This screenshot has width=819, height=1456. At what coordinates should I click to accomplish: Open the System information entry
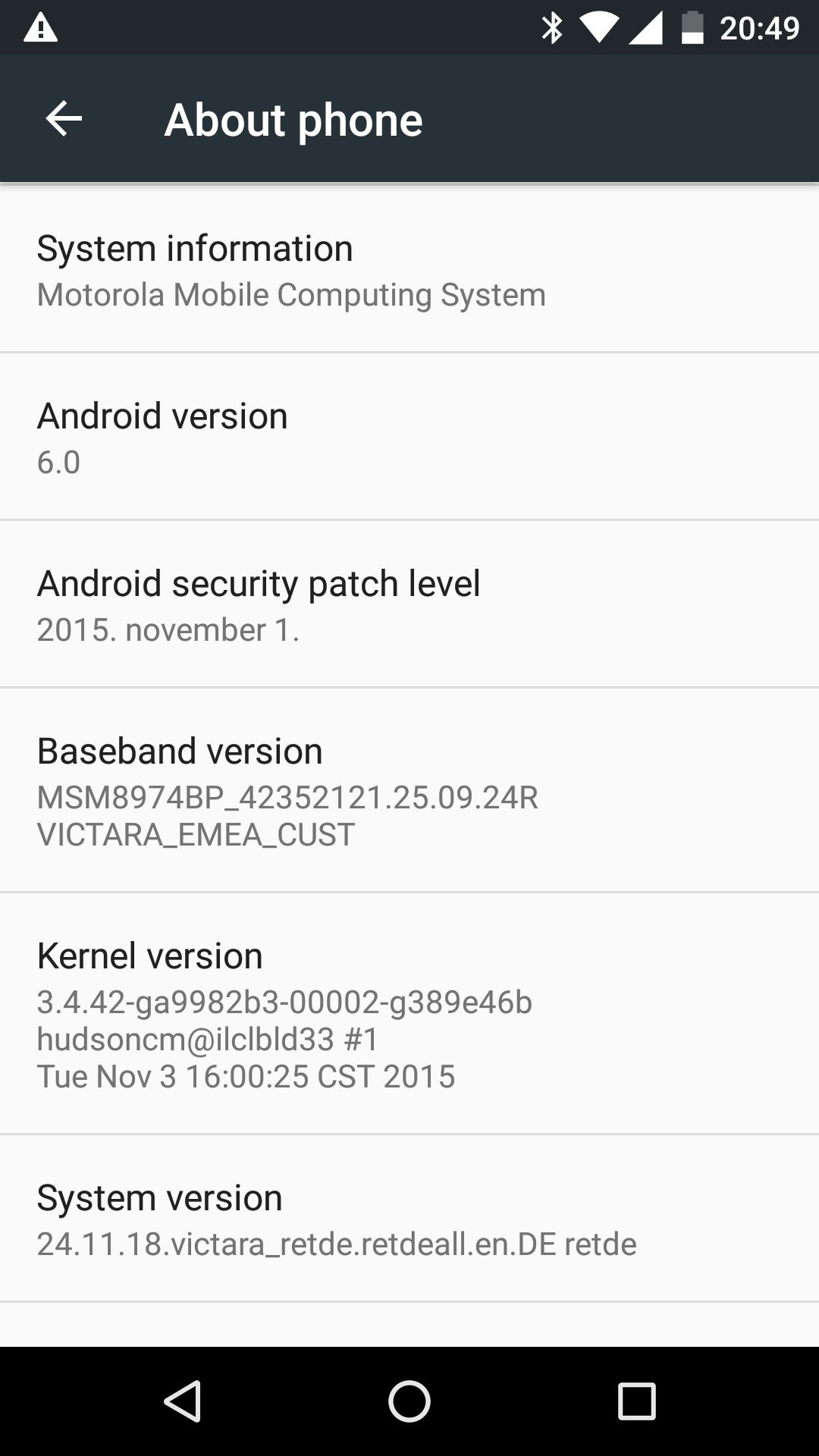click(x=409, y=268)
